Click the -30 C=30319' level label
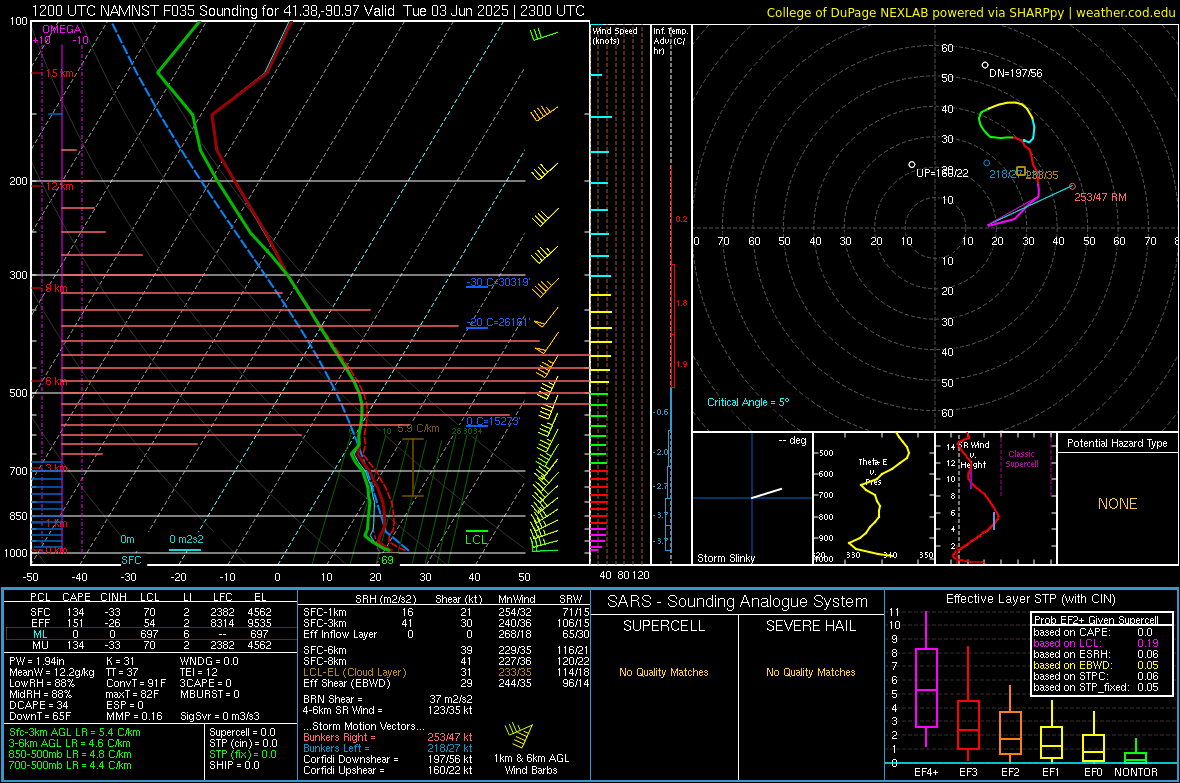 (498, 282)
